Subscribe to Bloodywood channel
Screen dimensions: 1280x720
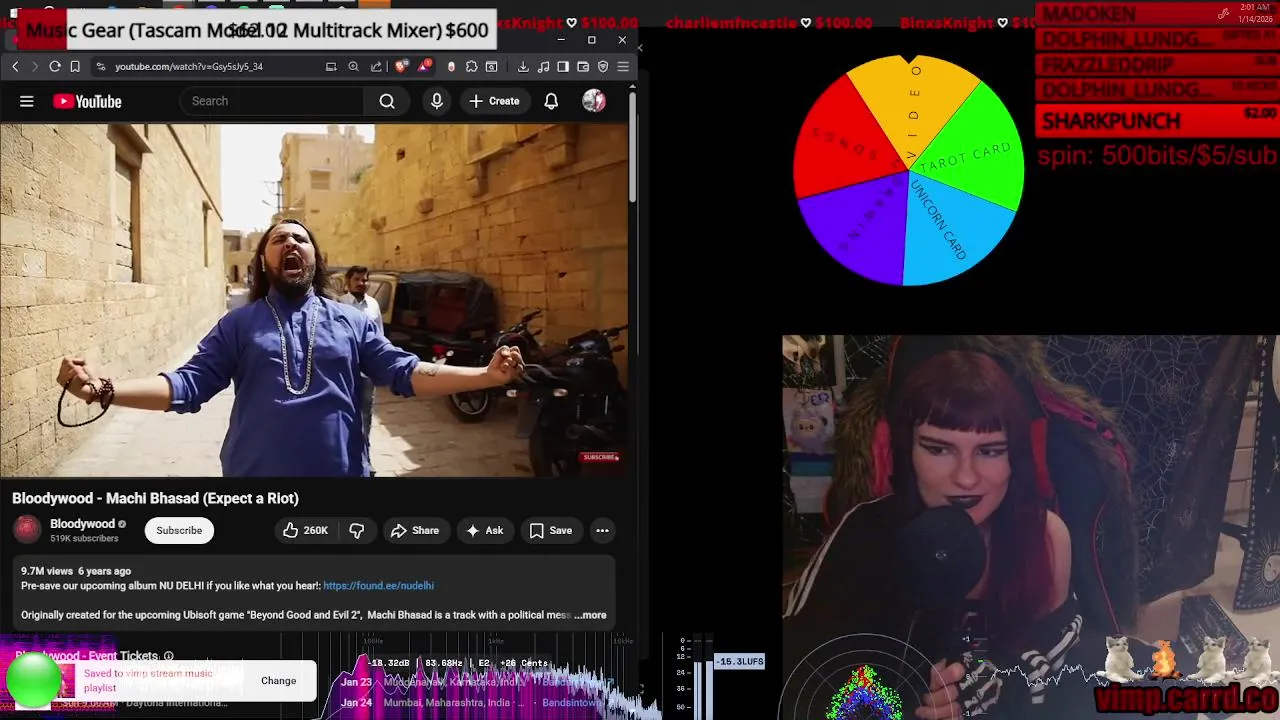click(179, 530)
